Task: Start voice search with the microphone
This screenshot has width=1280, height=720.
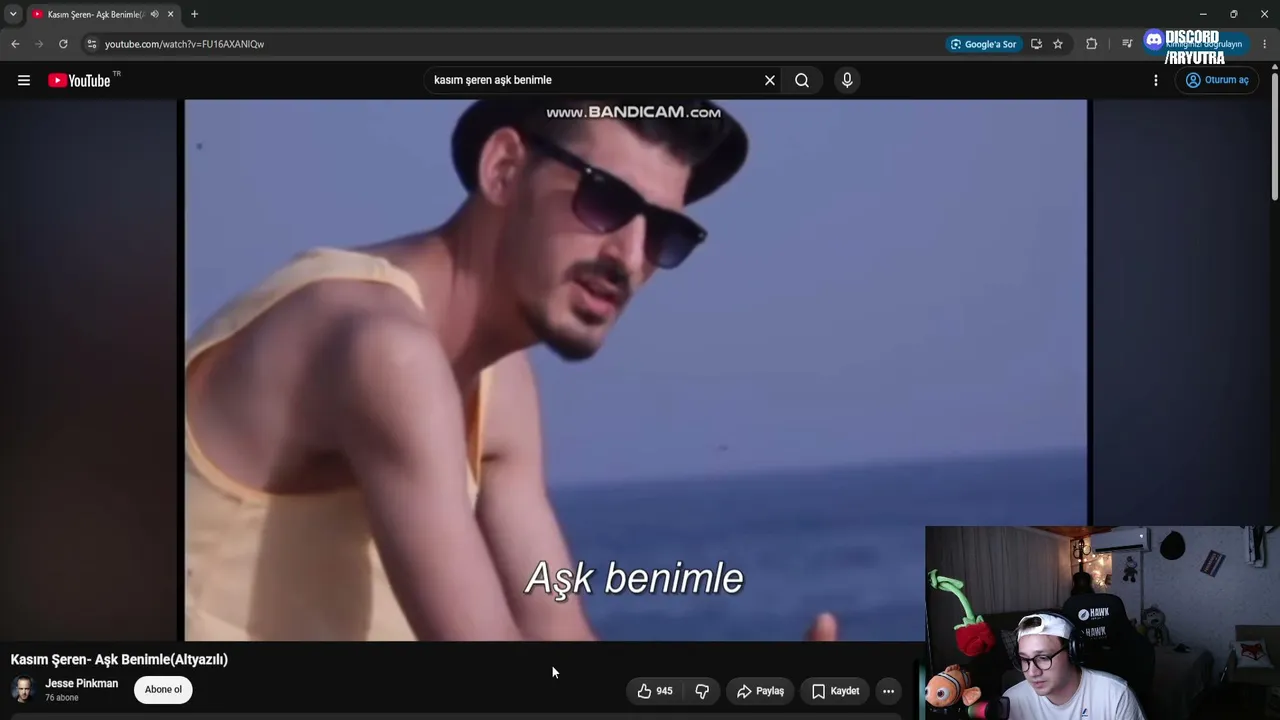Action: (x=847, y=80)
